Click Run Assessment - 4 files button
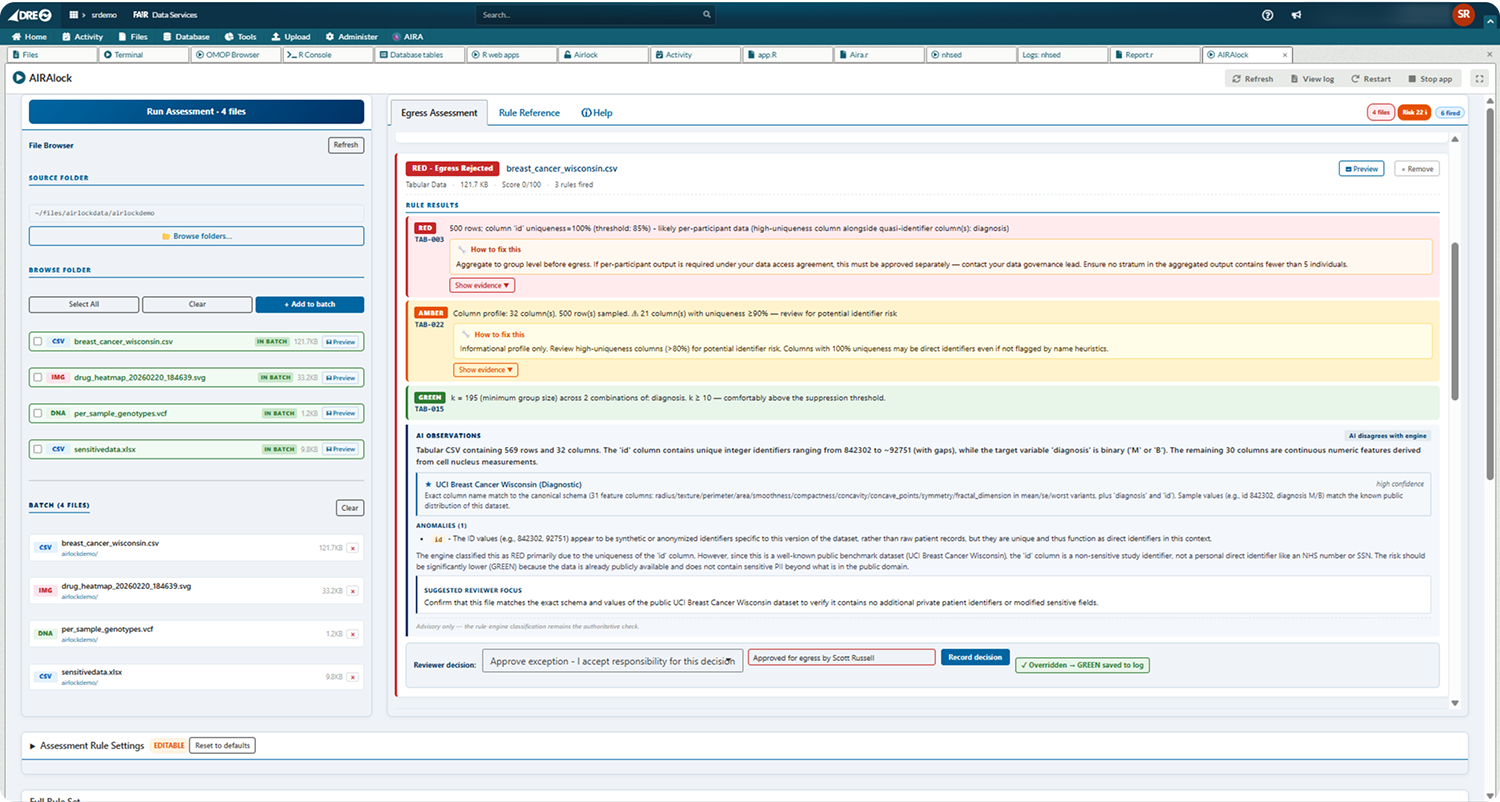Viewport: 1500px width, 802px height. click(196, 112)
